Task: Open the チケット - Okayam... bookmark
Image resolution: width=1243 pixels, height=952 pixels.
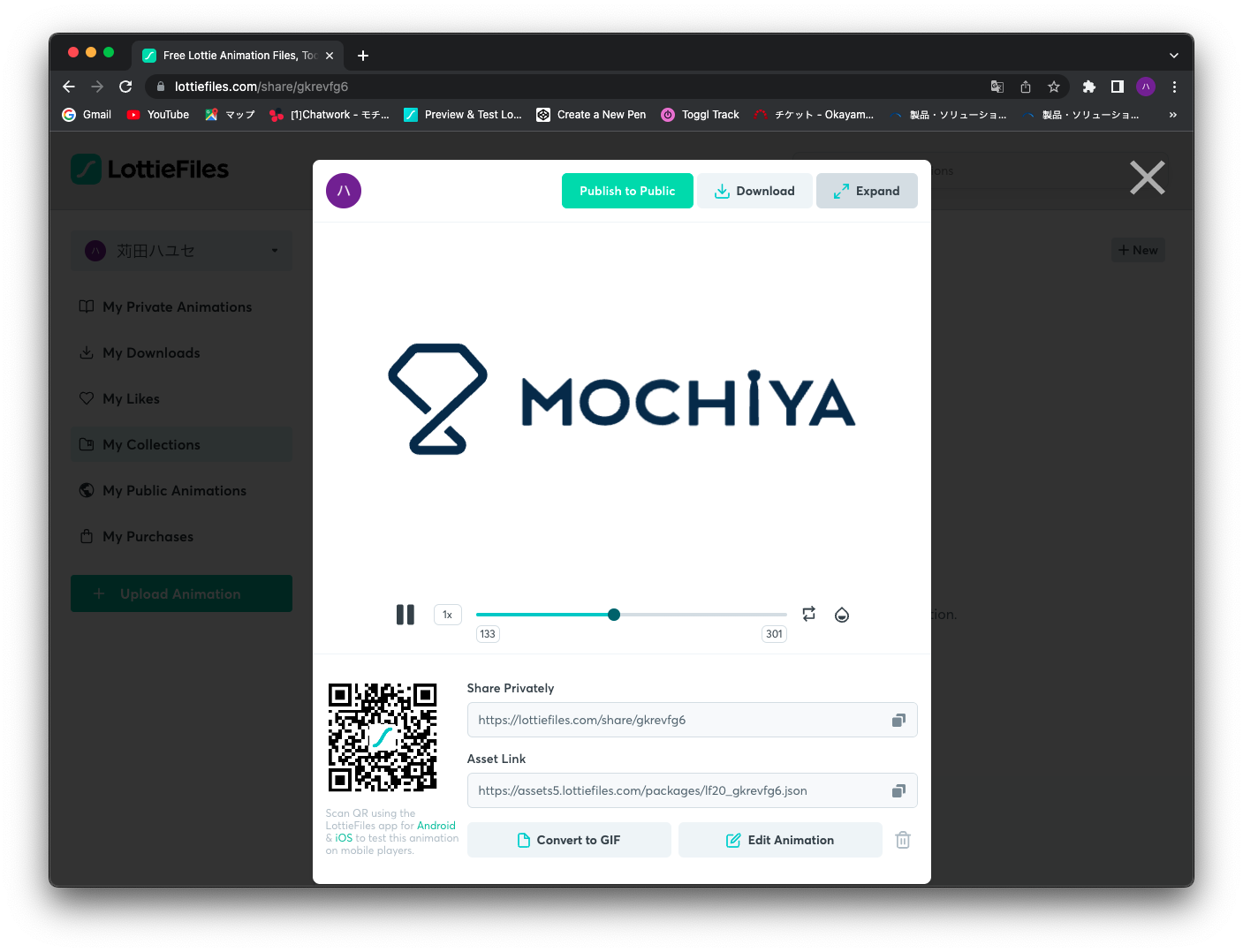Action: point(814,115)
